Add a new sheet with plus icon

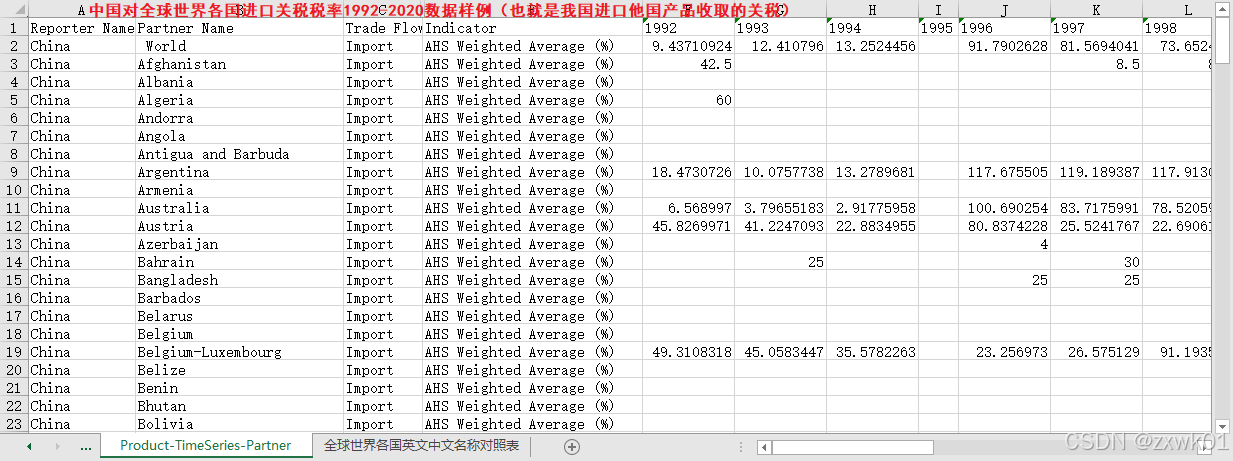572,446
